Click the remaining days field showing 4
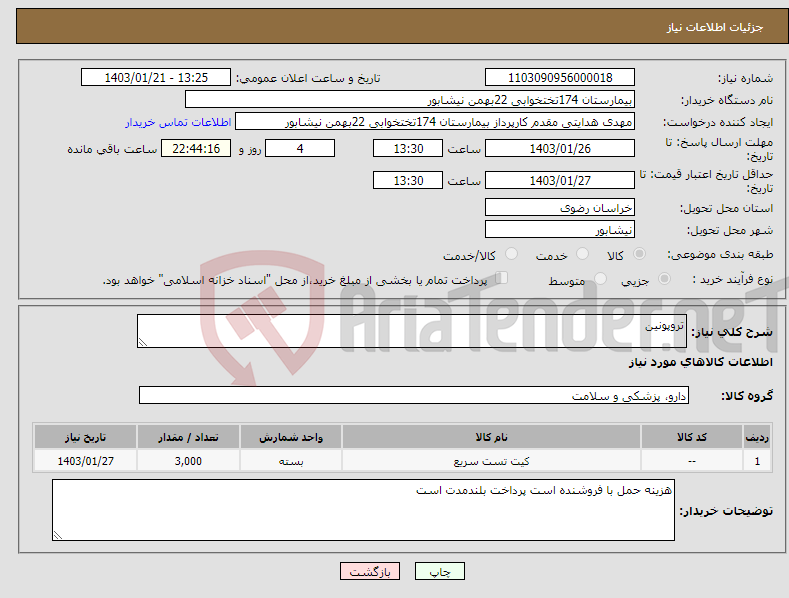 tap(300, 148)
